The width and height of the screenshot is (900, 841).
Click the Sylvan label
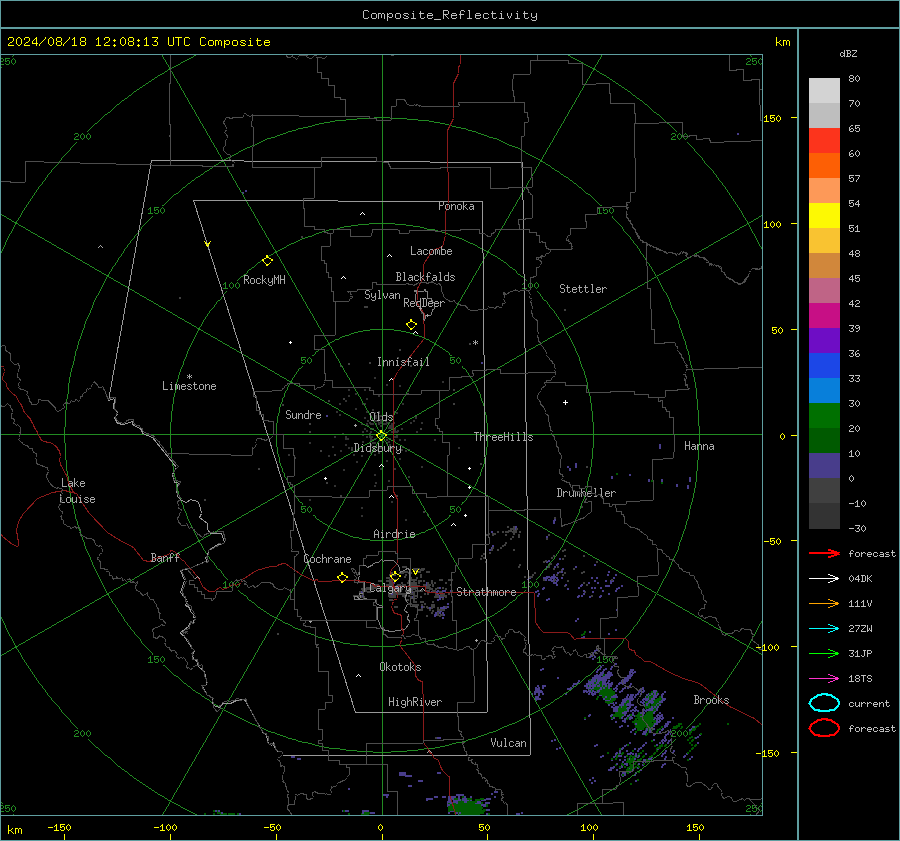click(382, 295)
